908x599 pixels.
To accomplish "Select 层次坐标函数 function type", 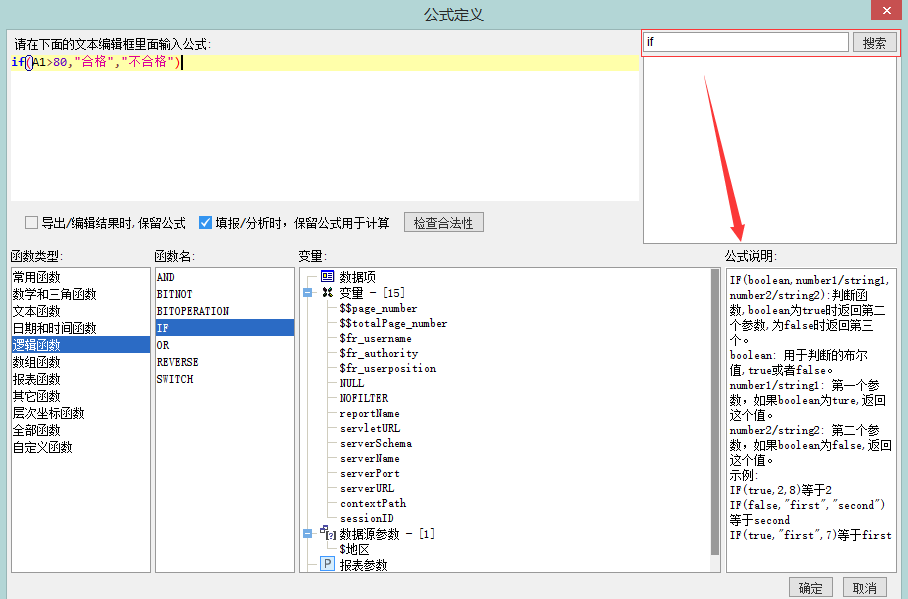I will pos(80,413).
